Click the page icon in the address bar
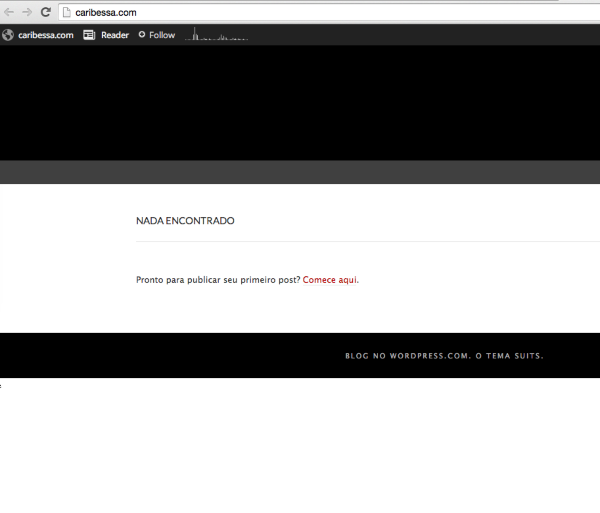 coord(67,13)
